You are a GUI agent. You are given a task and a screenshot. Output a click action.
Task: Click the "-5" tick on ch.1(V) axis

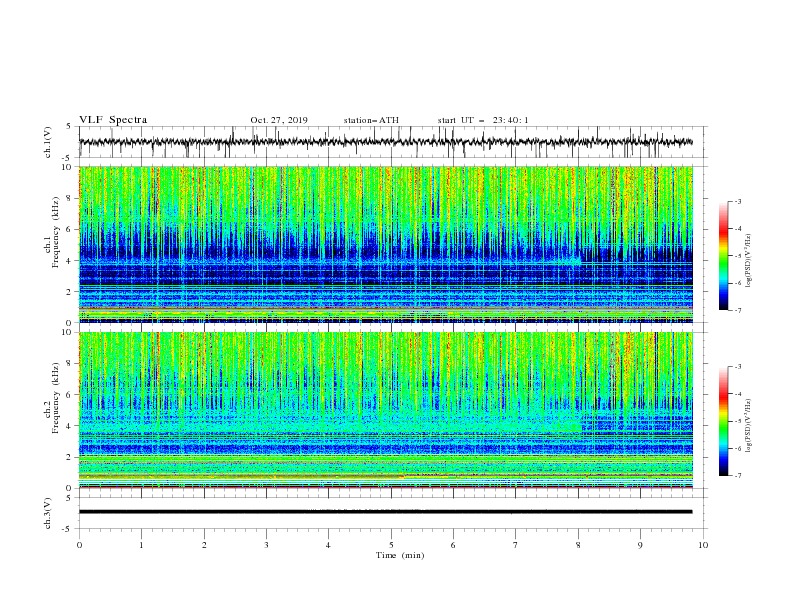[x=67, y=158]
